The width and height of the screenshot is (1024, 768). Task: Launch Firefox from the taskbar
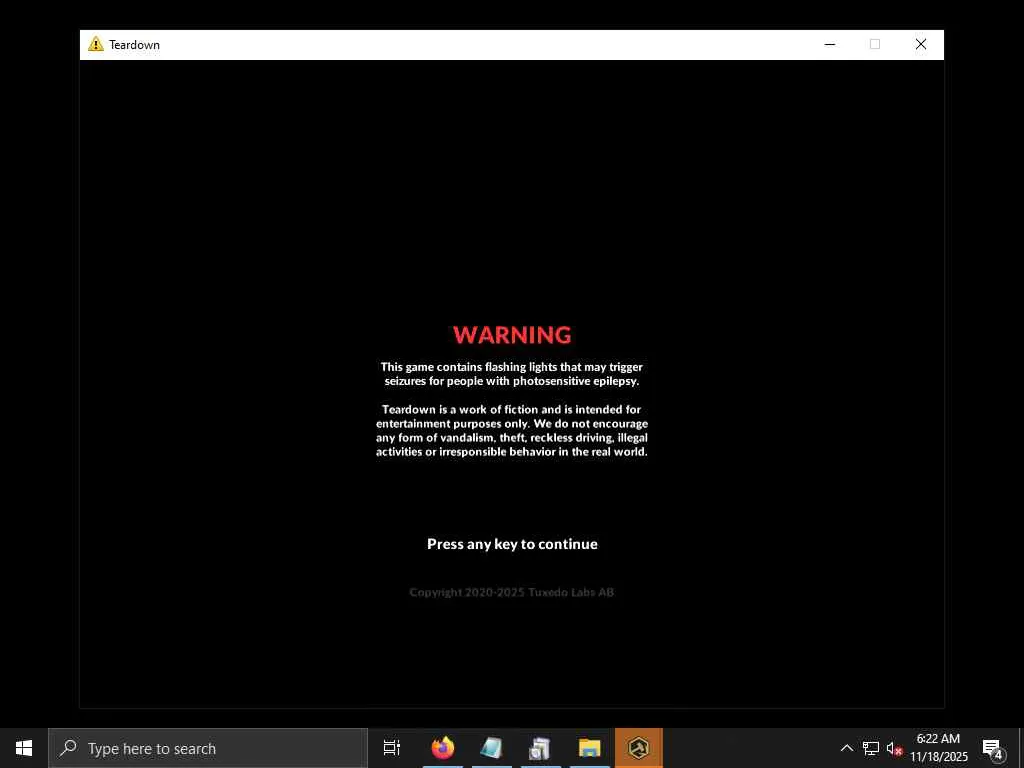click(443, 748)
